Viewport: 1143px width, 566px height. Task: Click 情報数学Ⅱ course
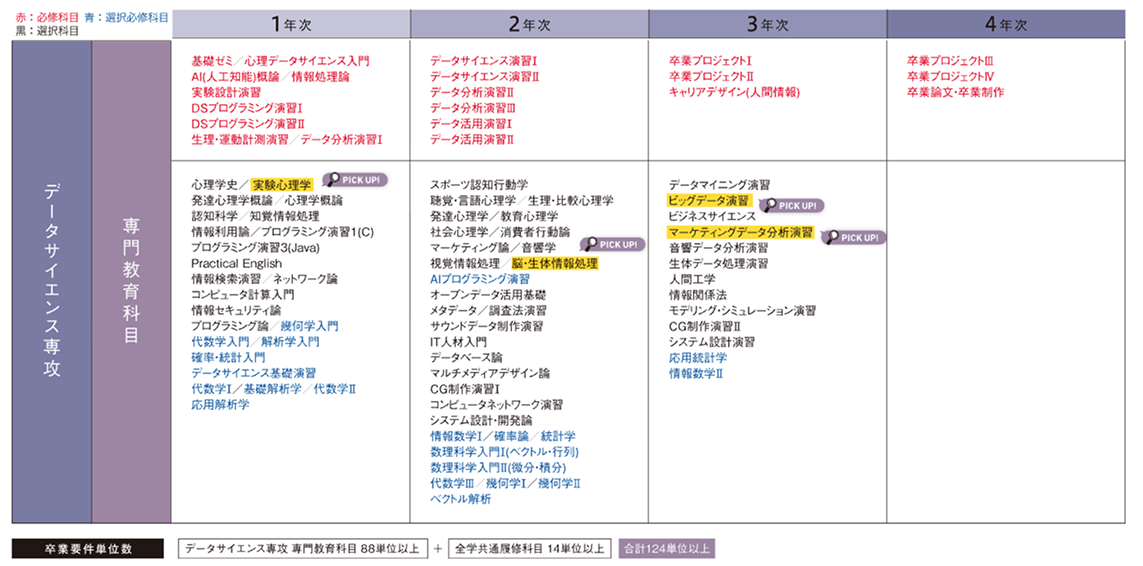[x=695, y=373]
